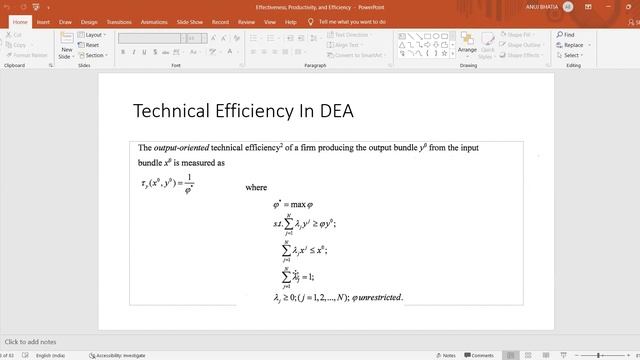This screenshot has width=640, height=360.
Task: Open the Align Text dropdown
Action: coord(344,45)
